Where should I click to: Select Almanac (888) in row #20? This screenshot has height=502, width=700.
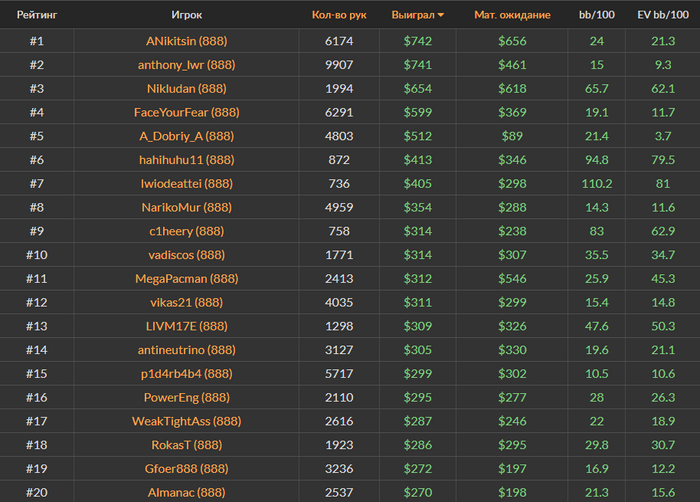coord(187,492)
